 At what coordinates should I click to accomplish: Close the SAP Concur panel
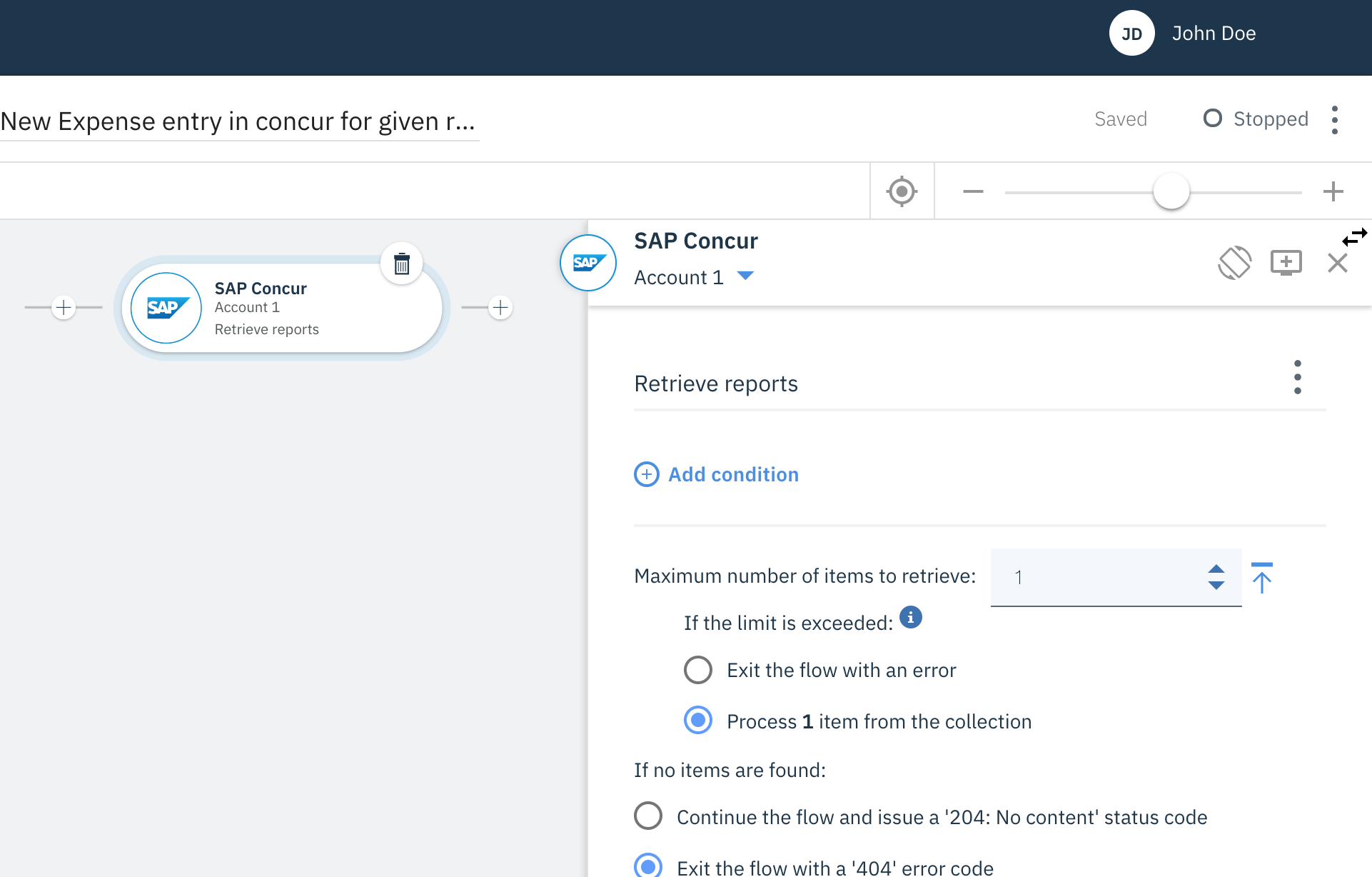(1337, 263)
